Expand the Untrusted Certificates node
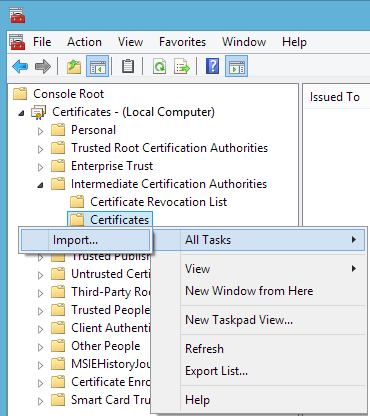The height and width of the screenshot is (416, 370). pyautogui.click(x=41, y=275)
